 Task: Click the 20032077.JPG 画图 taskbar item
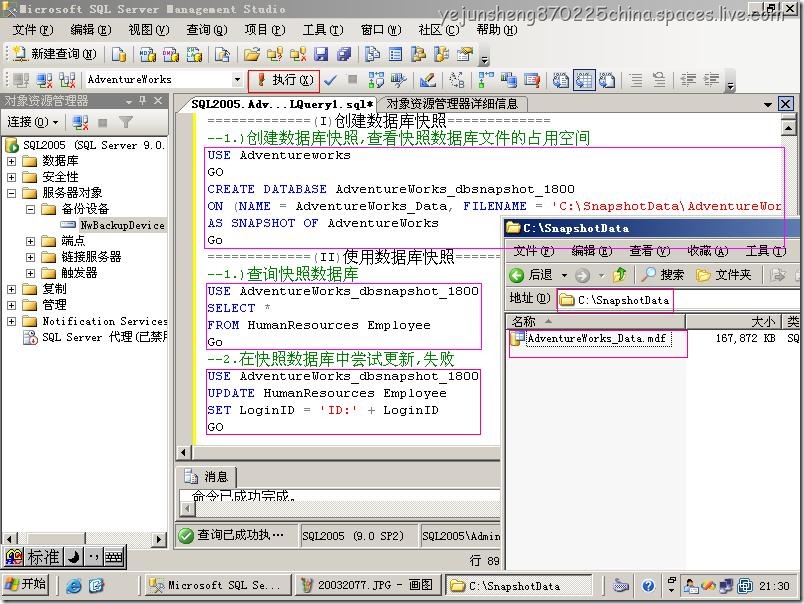(367, 585)
